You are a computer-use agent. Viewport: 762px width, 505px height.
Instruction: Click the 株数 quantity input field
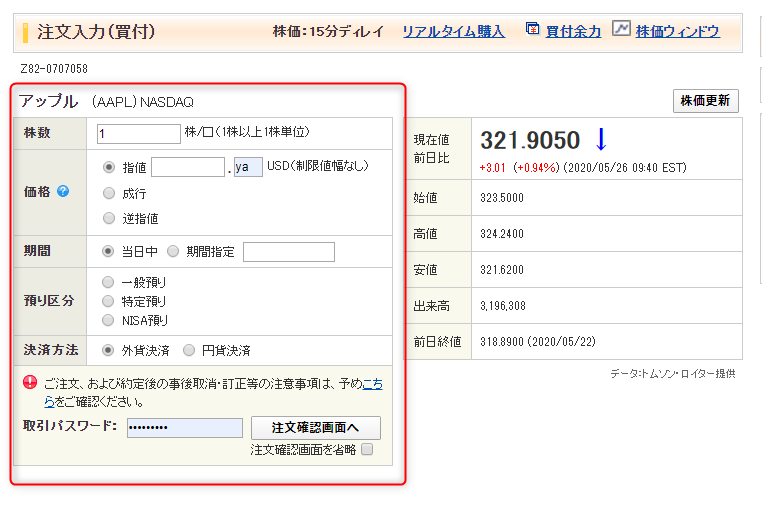[139, 134]
